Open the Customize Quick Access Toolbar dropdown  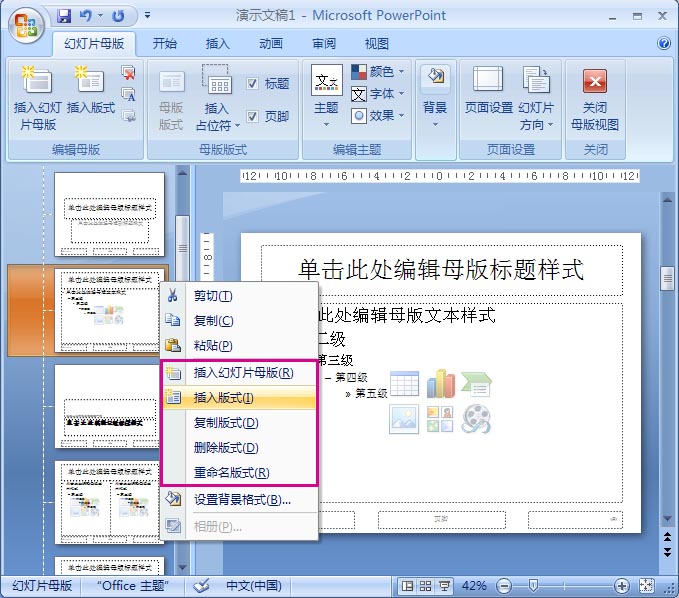(147, 16)
